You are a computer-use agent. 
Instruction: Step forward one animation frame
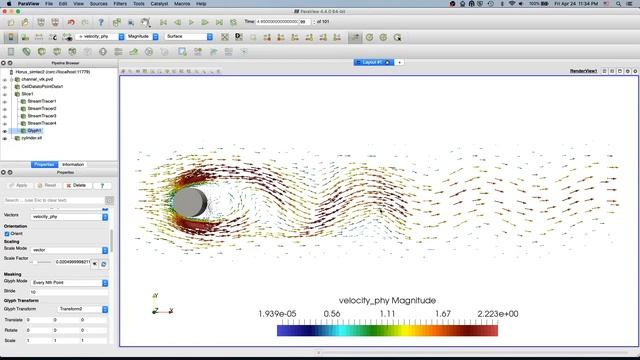pyautogui.click(x=205, y=22)
